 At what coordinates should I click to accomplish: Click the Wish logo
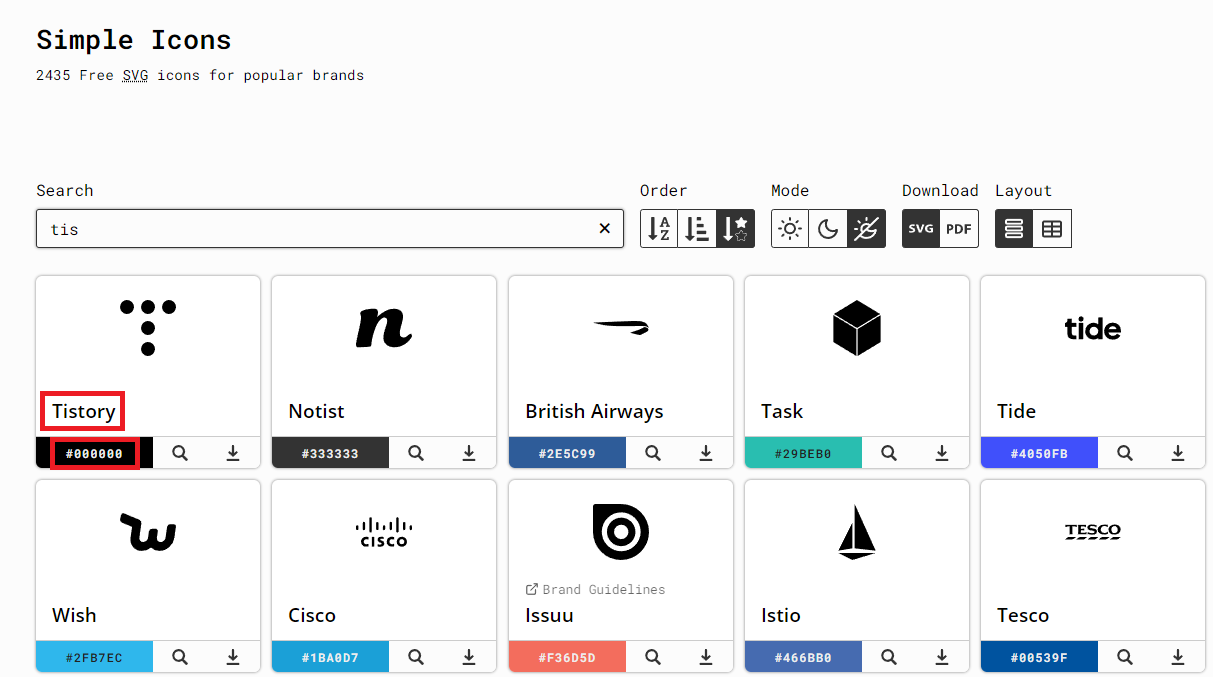click(x=148, y=531)
